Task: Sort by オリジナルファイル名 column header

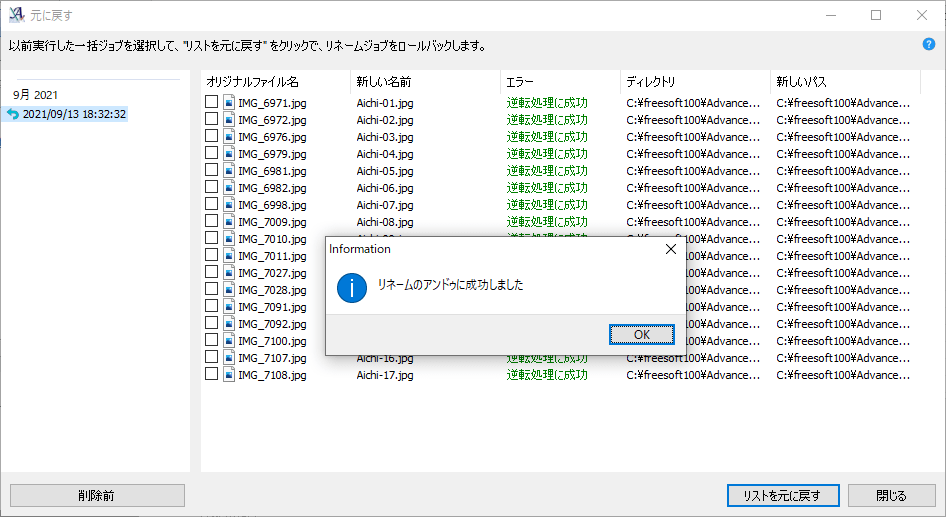Action: [x=276, y=81]
